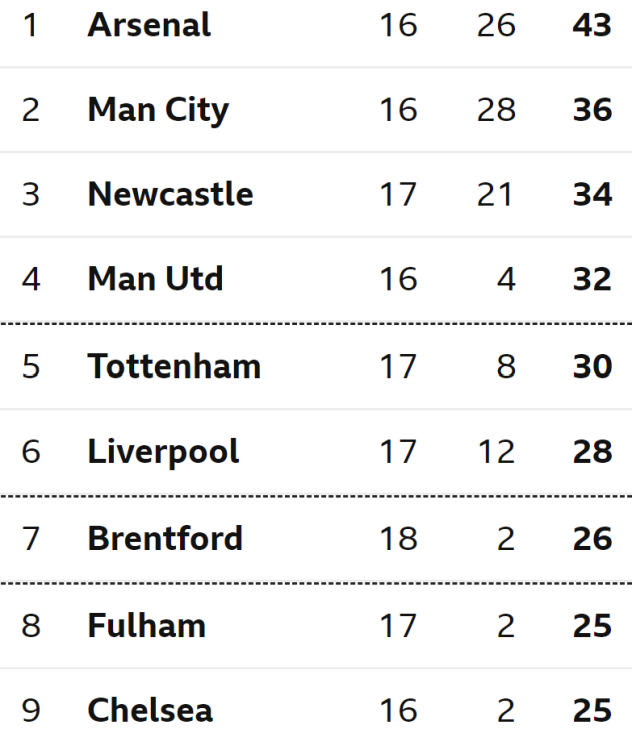
Task: Click the Tottenham team name
Action: pos(174,366)
